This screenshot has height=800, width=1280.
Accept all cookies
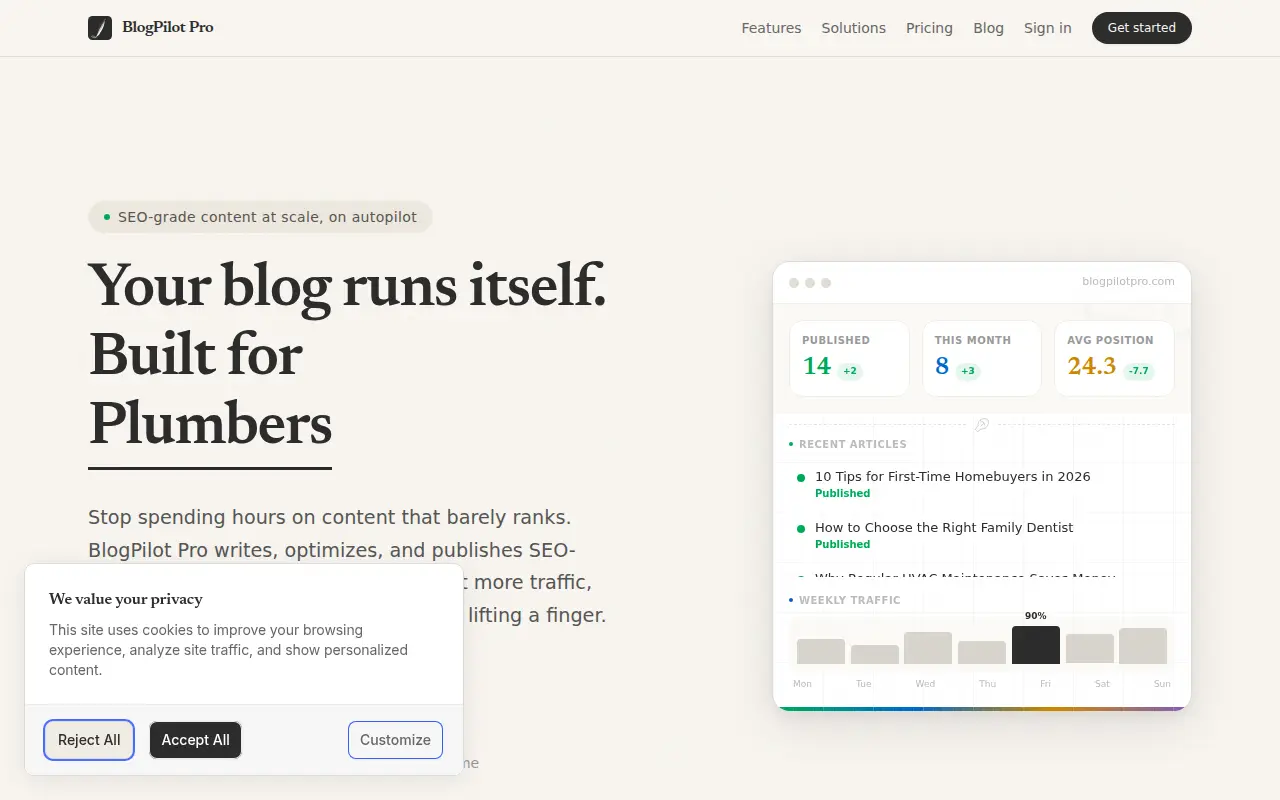click(195, 740)
